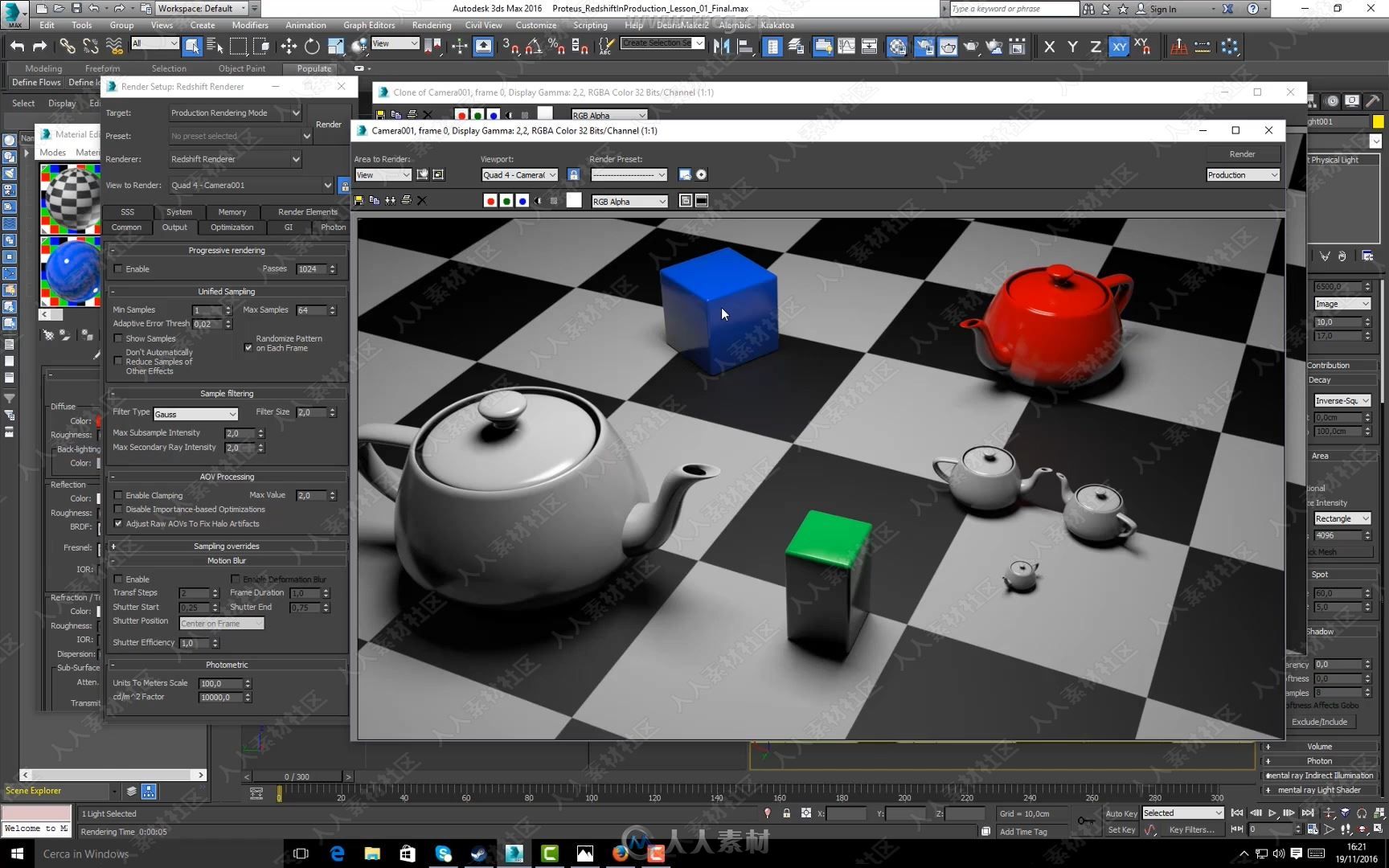Check the Show Samples option
Viewport: 1389px width, 868px height.
[x=118, y=338]
